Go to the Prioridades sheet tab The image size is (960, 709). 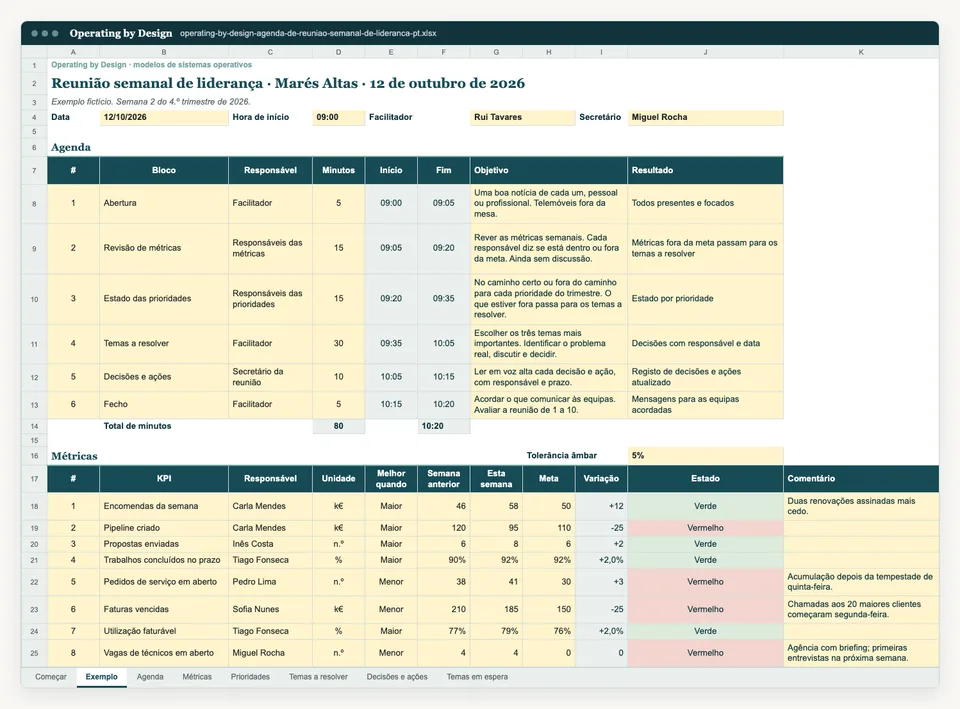click(x=250, y=677)
